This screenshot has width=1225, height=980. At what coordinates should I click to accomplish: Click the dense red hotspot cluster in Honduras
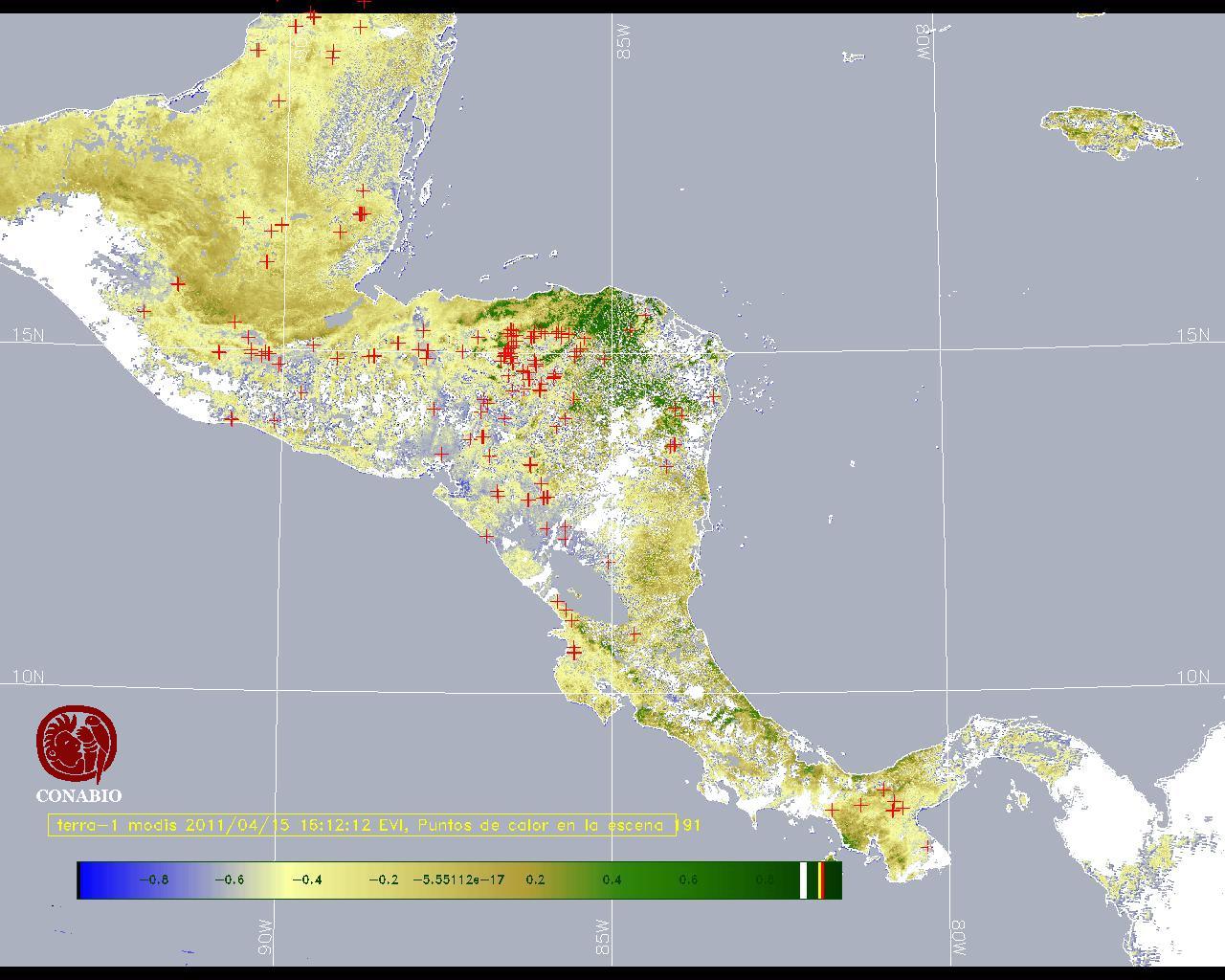click(514, 346)
